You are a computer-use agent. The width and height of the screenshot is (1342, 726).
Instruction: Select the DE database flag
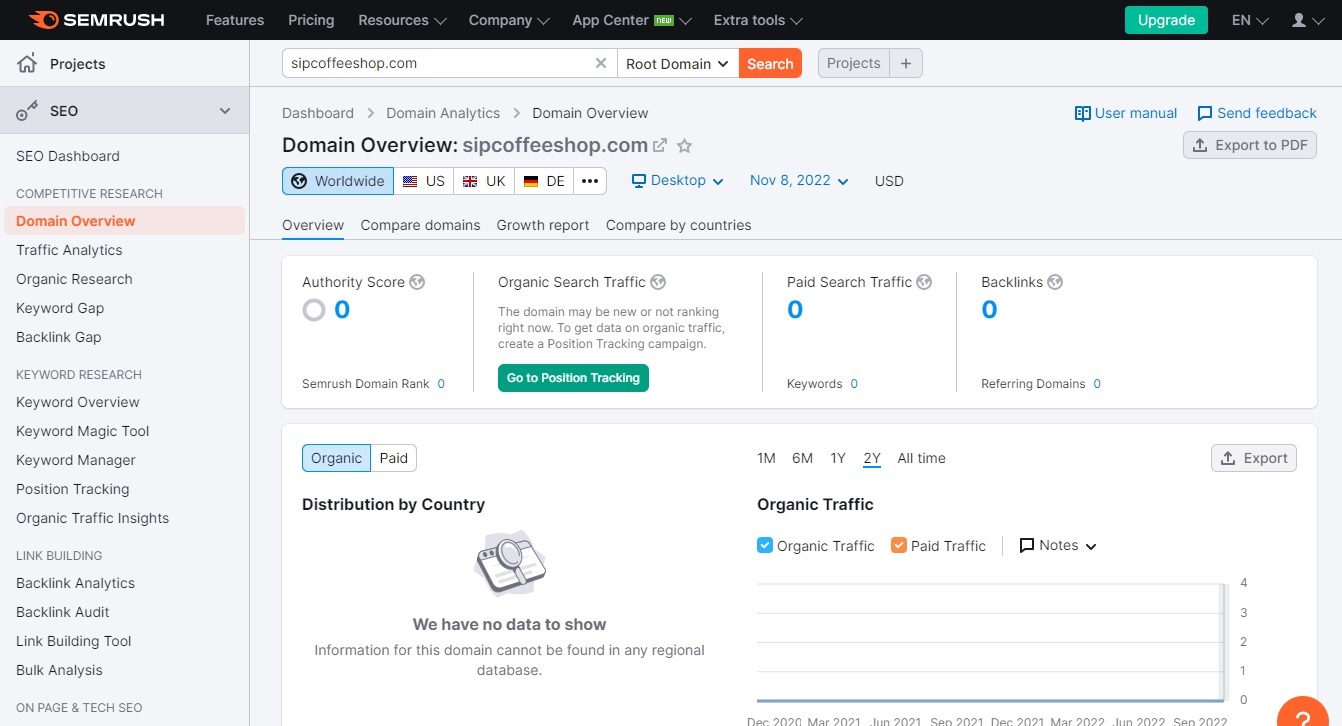coord(544,181)
